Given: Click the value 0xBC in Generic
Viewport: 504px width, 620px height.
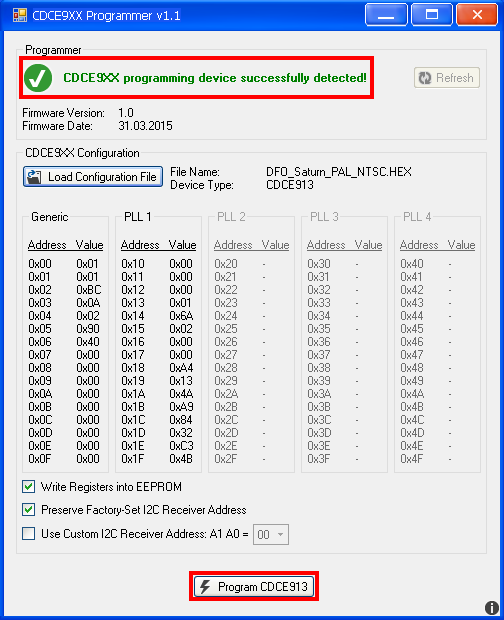Looking at the screenshot, I should (x=89, y=290).
